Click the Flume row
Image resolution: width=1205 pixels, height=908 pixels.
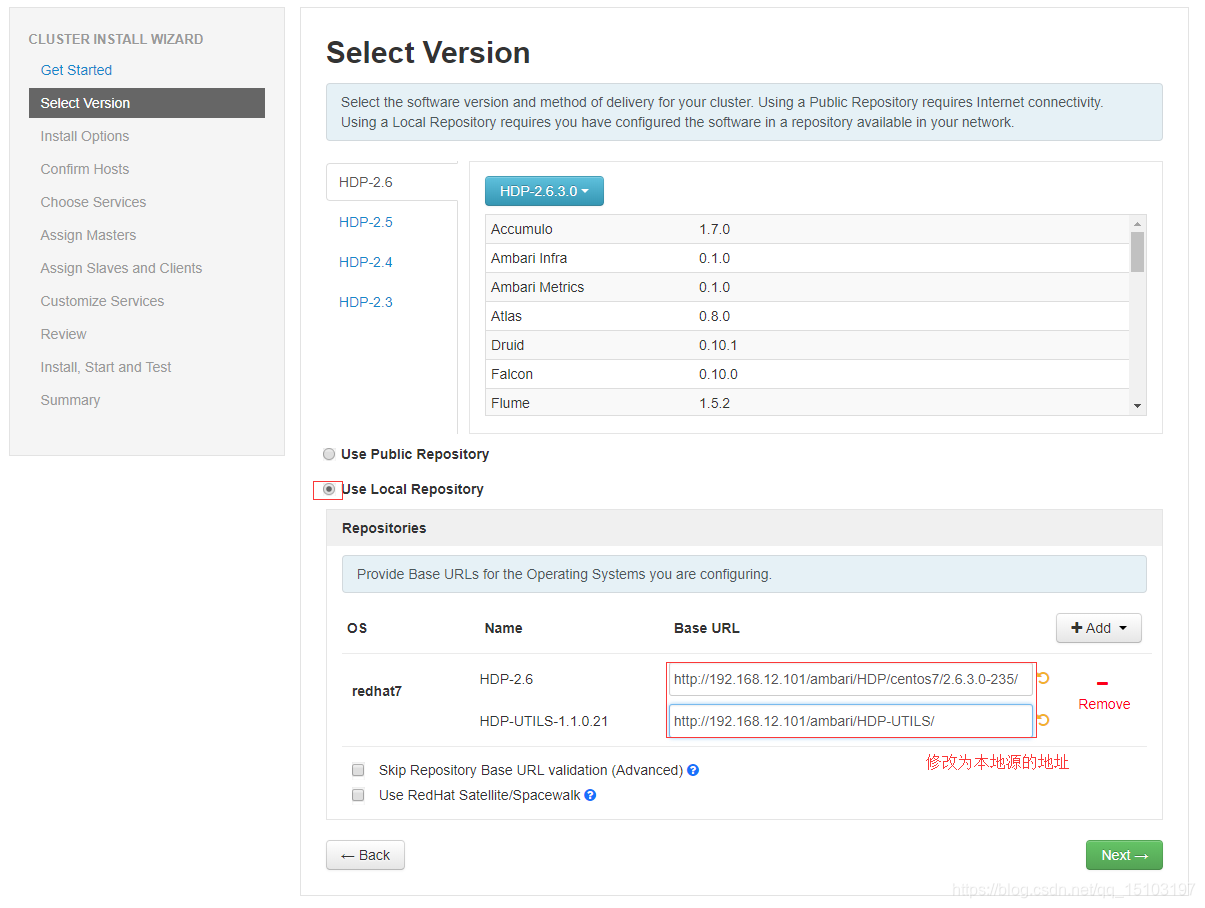(x=807, y=402)
